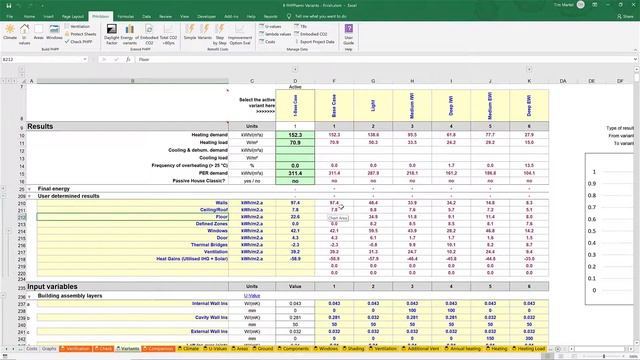Open the U-values house icon in Build PHPP
This screenshot has width=640, height=360.
[24, 34]
